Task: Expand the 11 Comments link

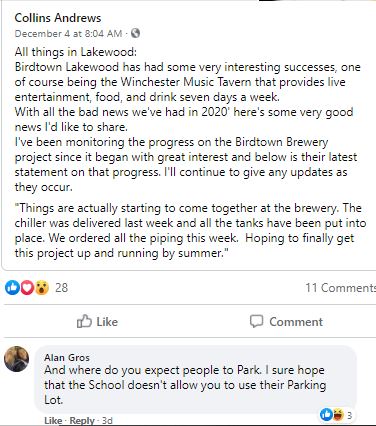Action: pos(341,287)
